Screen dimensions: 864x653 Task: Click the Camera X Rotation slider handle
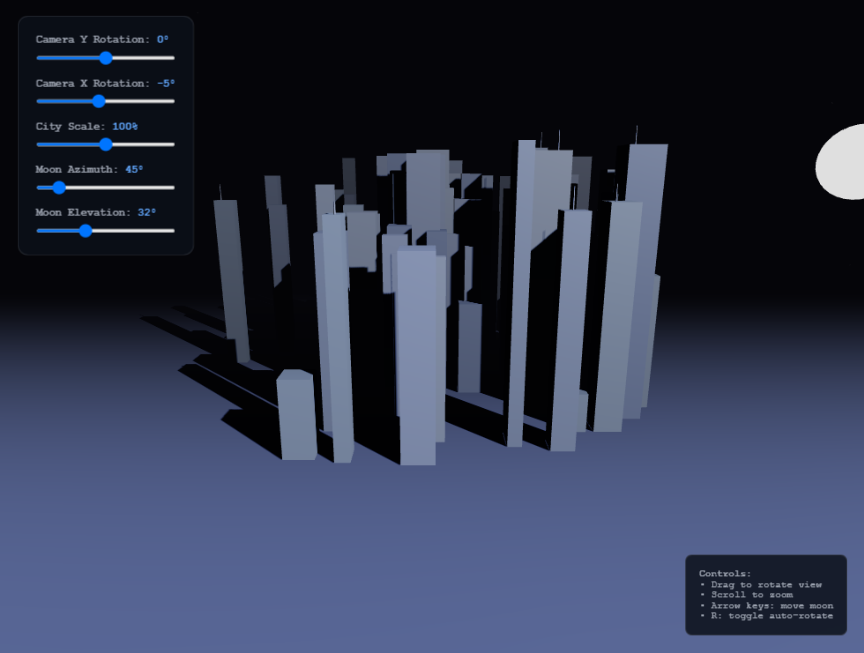point(98,101)
